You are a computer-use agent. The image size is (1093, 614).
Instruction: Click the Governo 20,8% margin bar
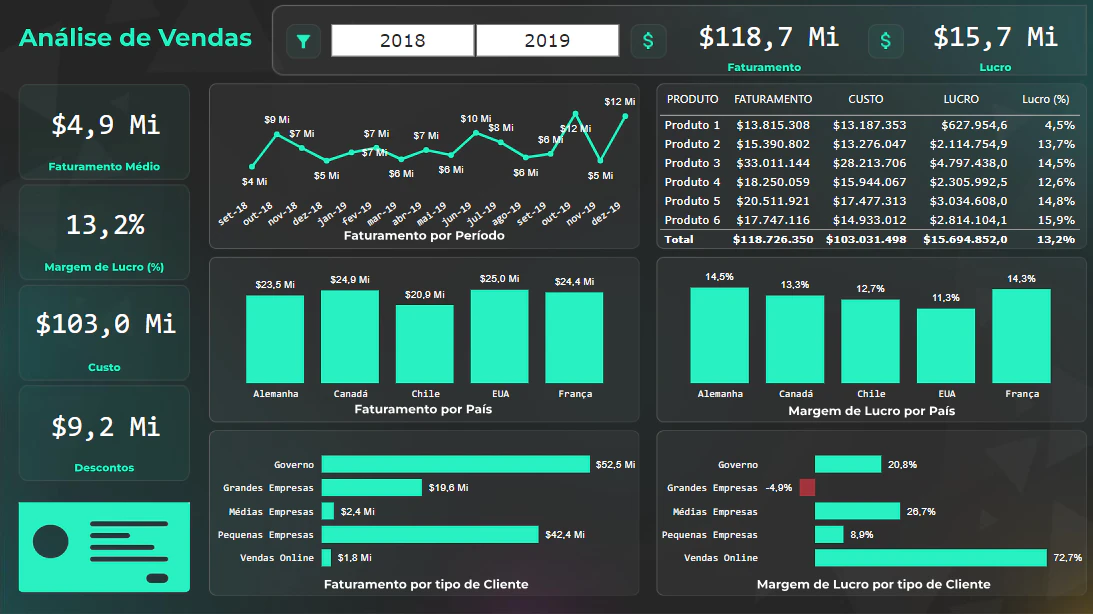tap(848, 464)
